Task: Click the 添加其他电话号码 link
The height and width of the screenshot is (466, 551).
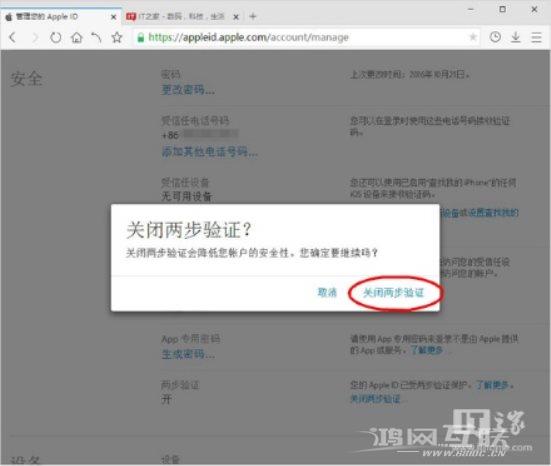Action: click(210, 152)
